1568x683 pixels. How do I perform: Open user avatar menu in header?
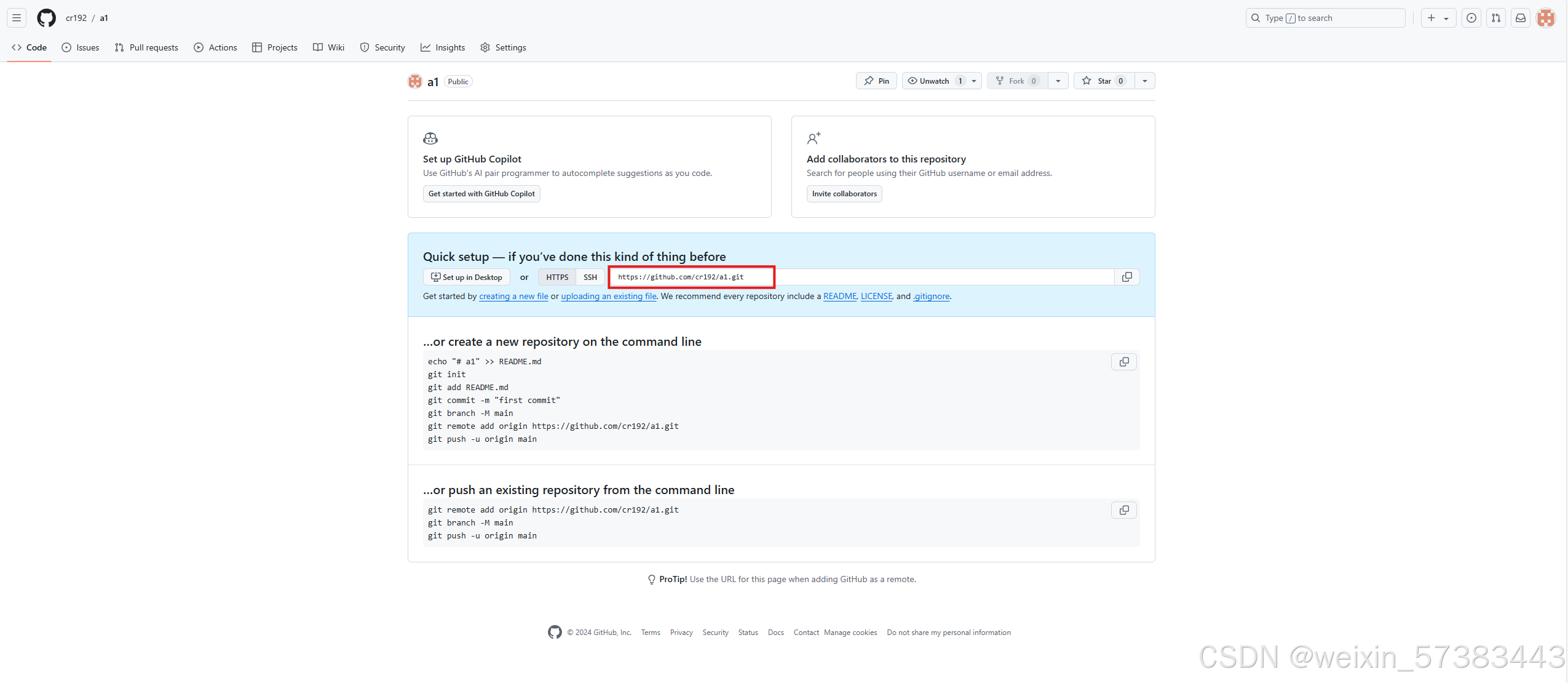1545,18
